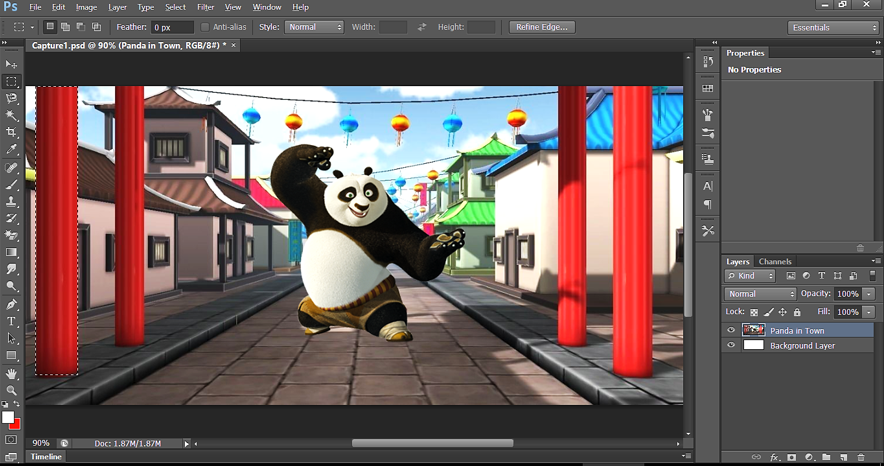
Task: Toggle lock transparent pixels
Action: [754, 312]
